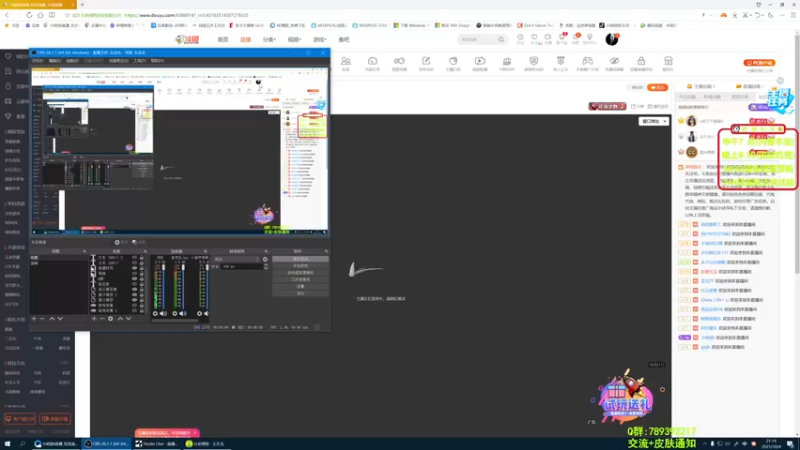Screen dimensions: 800x450
Task: Go to Douyu 首页 tab
Action: tap(223, 39)
